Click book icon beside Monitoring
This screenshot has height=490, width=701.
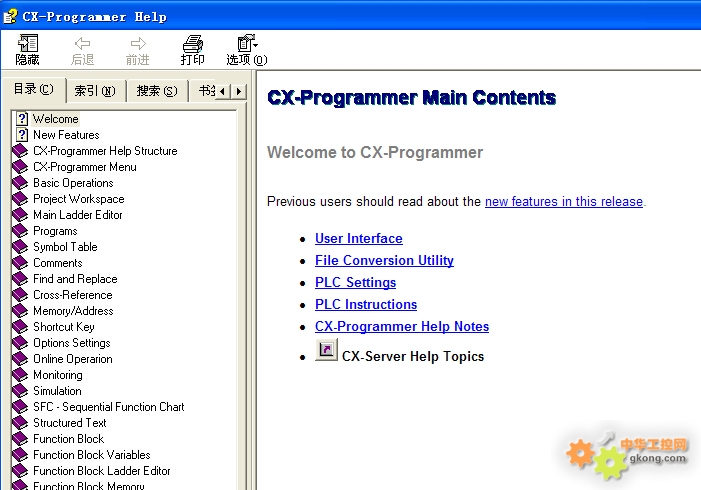click(x=20, y=375)
